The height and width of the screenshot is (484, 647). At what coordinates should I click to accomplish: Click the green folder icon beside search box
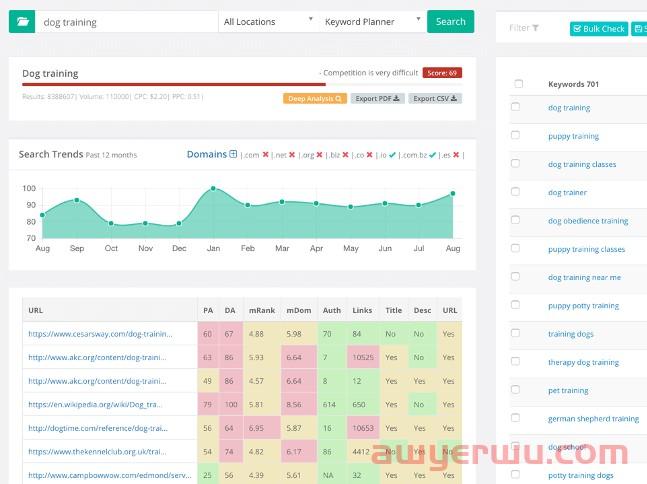click(22, 22)
